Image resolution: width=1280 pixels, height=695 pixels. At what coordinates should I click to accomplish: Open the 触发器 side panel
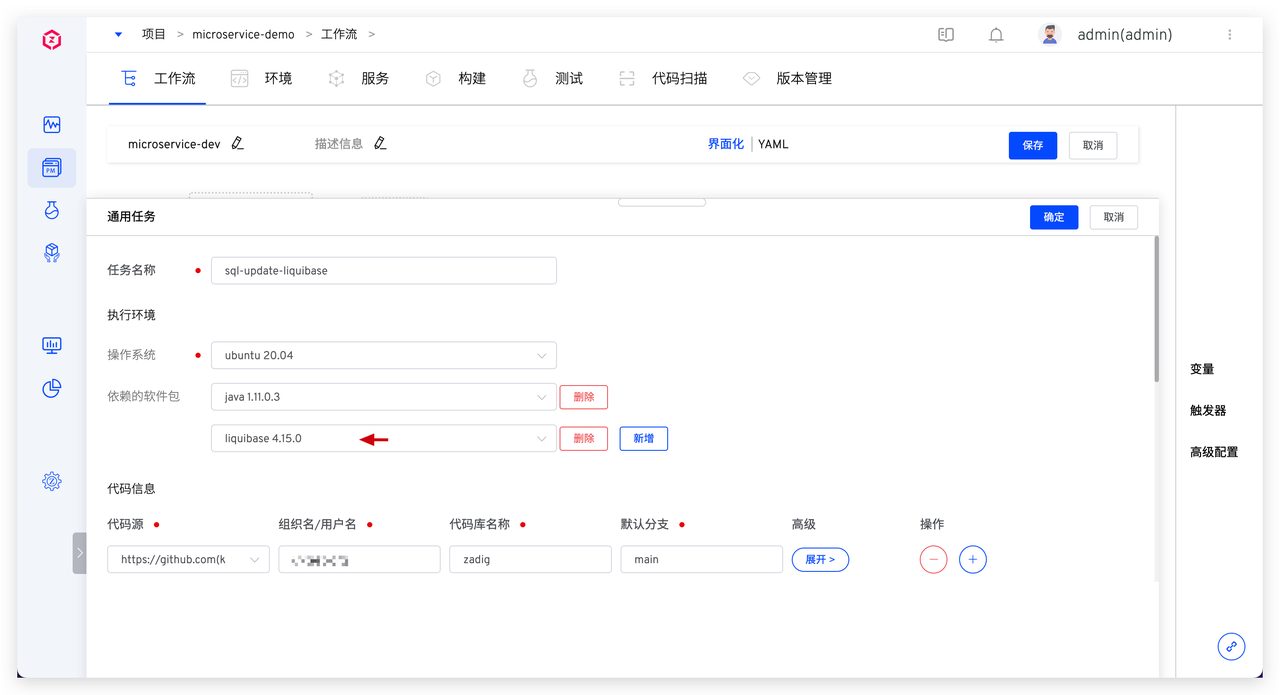1208,410
